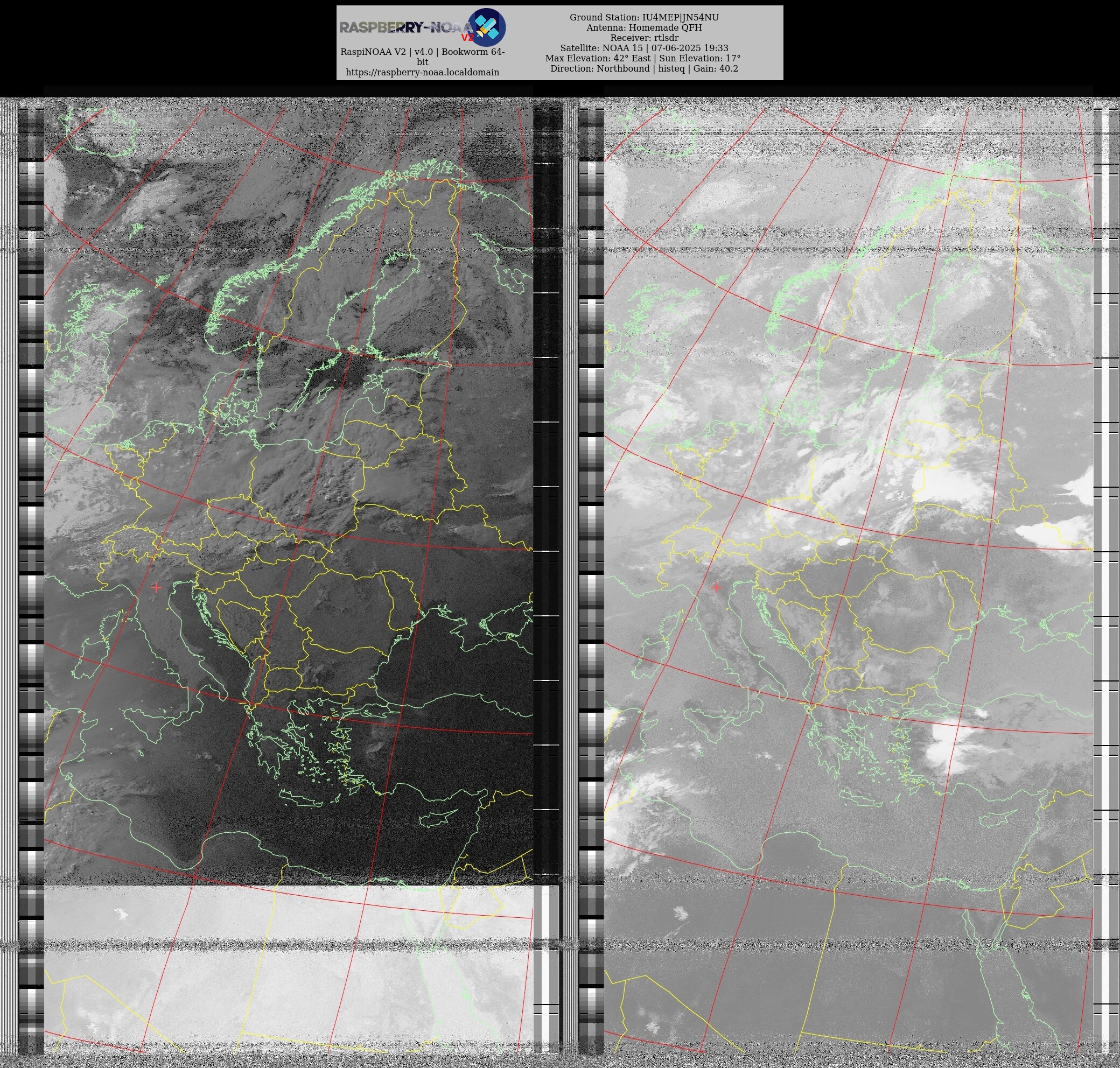This screenshot has height=1068, width=1120.
Task: Click the 'Antenna: Homemade QFH' line
Action: pyautogui.click(x=644, y=27)
